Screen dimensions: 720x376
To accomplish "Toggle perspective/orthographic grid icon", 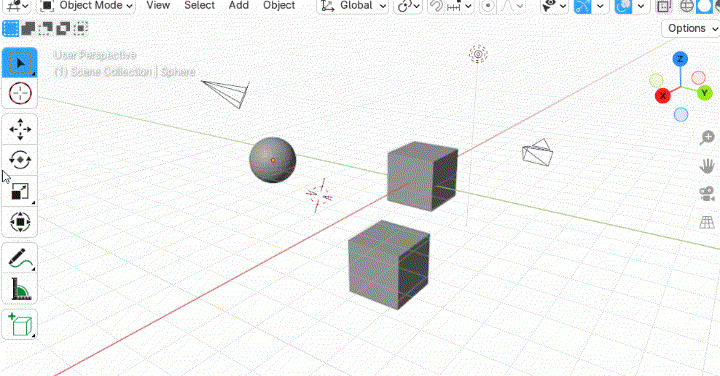I will pos(707,222).
